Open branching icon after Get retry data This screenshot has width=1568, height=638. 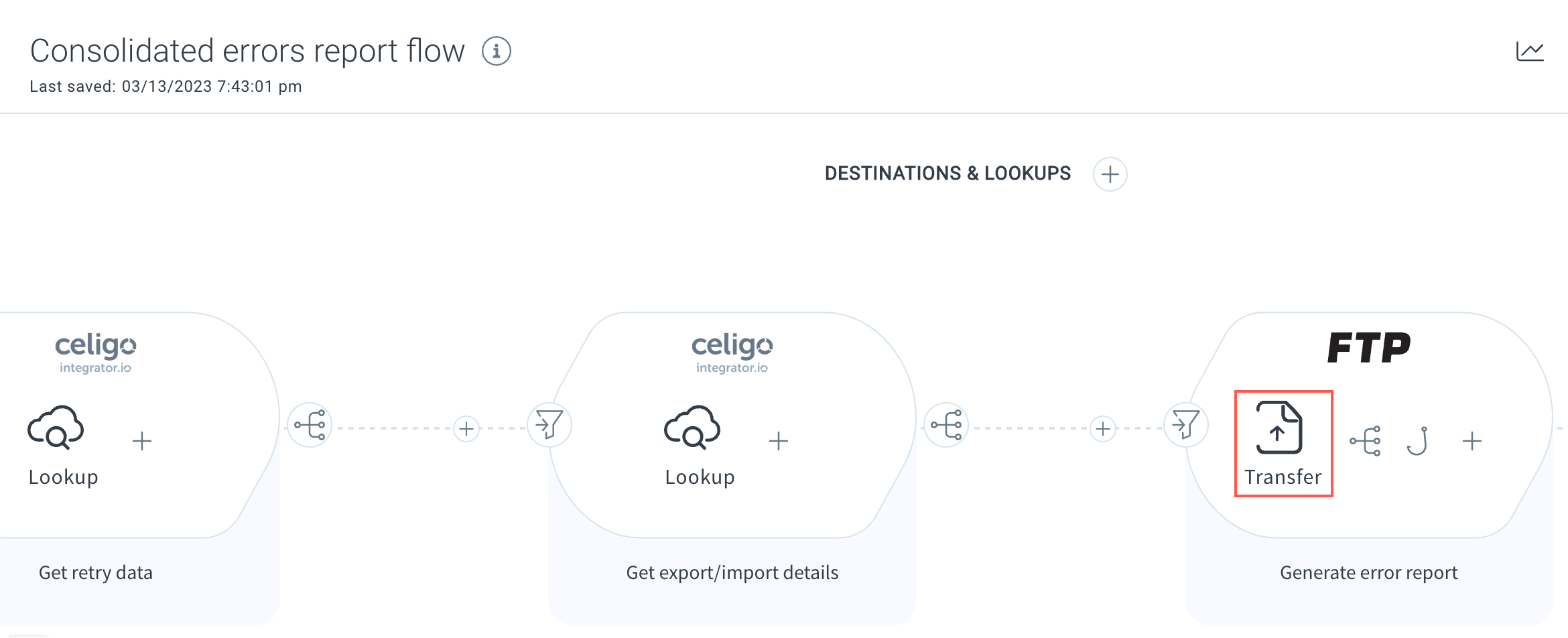(x=310, y=425)
